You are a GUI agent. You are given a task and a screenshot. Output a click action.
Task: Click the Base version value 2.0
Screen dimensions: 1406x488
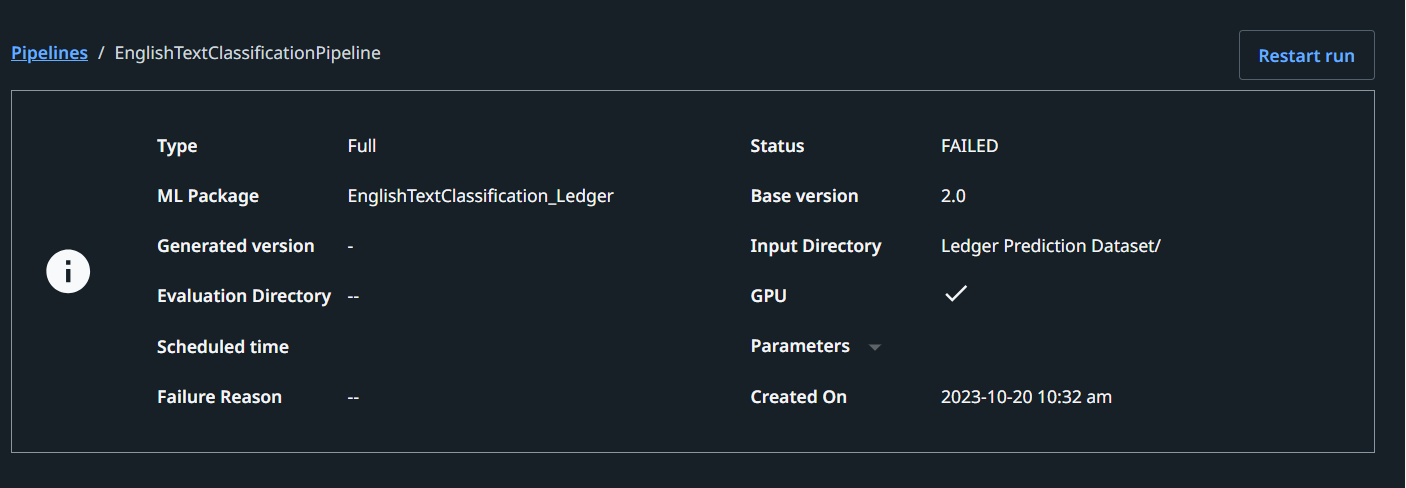pos(953,196)
